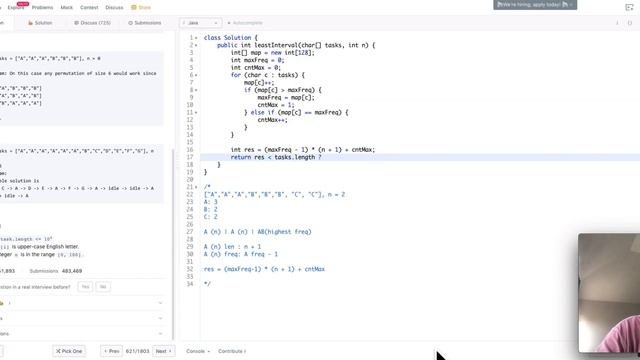The height and width of the screenshot is (360, 640).
Task: Collapse fold arrow at line 8 if-block
Action: click(196, 90)
